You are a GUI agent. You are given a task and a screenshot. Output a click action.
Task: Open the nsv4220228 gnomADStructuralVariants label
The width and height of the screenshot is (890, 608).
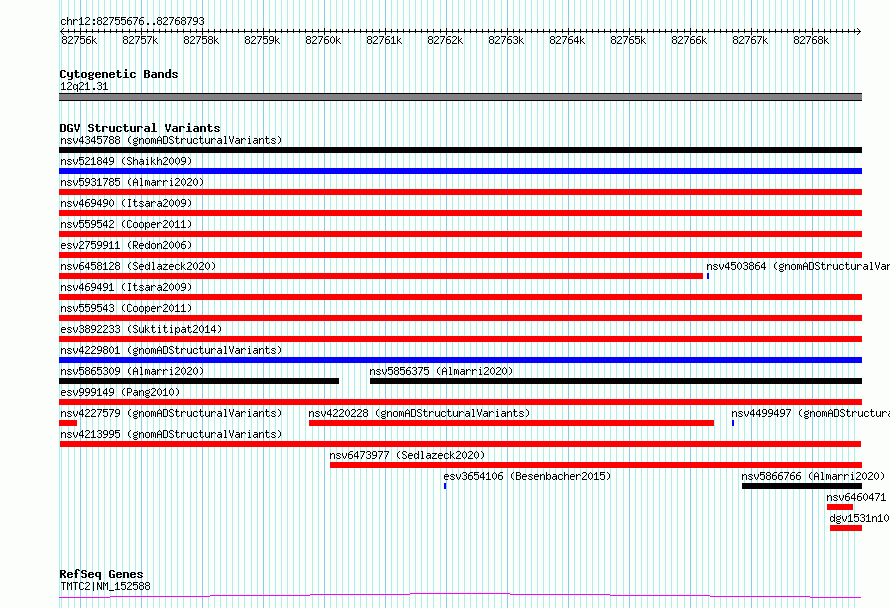coord(419,413)
